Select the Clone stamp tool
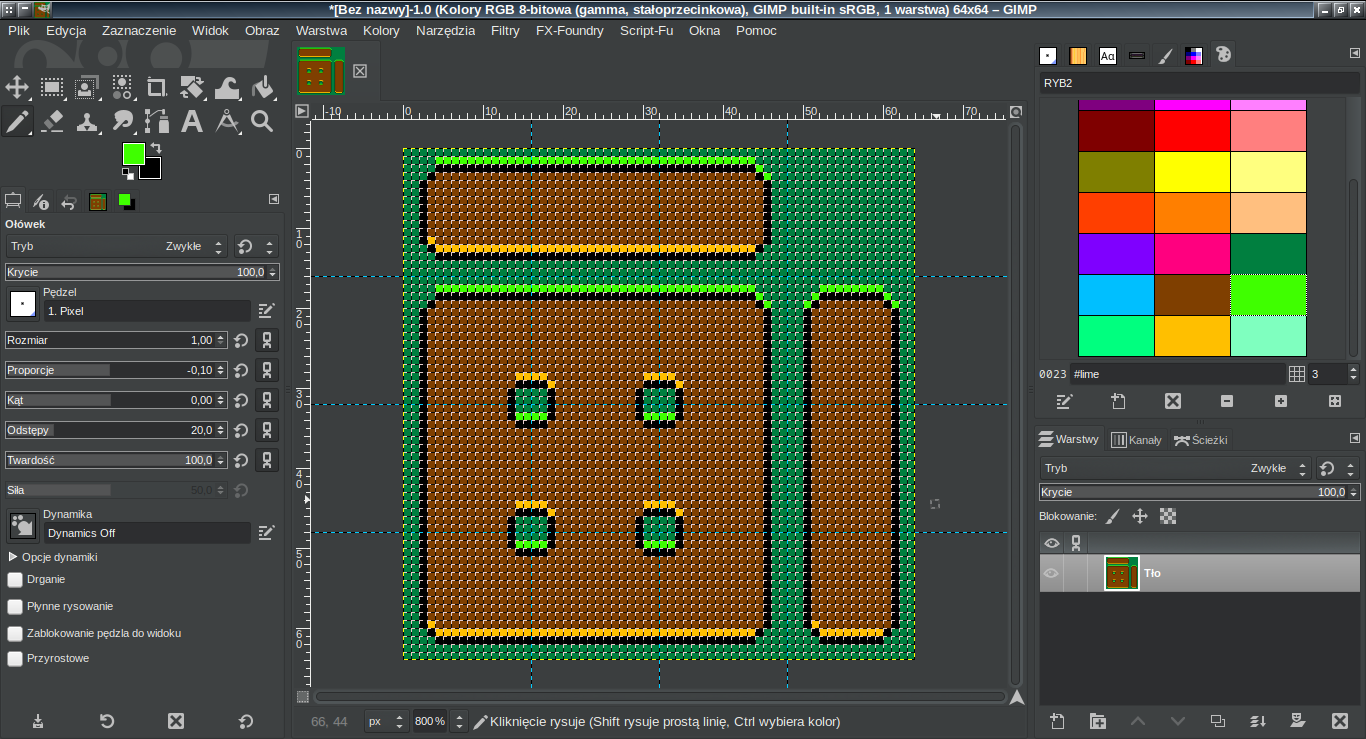Screen dimensions: 1366x739 click(87, 122)
